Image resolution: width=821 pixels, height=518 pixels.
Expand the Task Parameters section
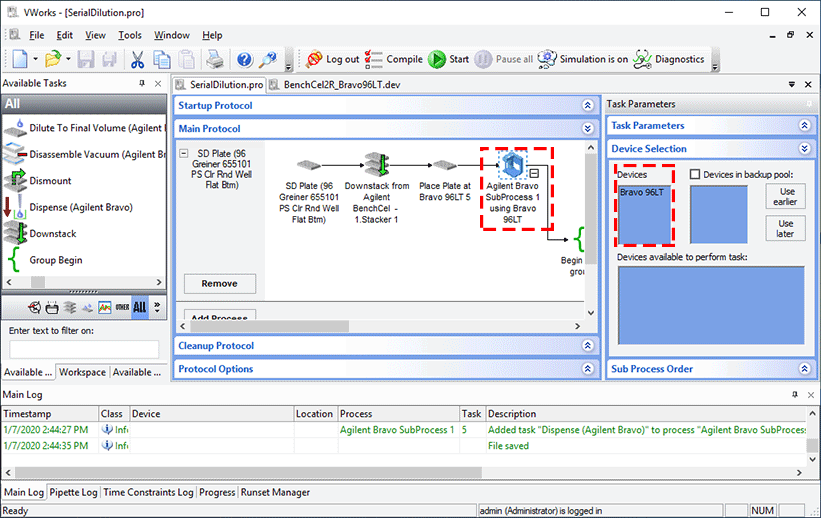(805, 125)
